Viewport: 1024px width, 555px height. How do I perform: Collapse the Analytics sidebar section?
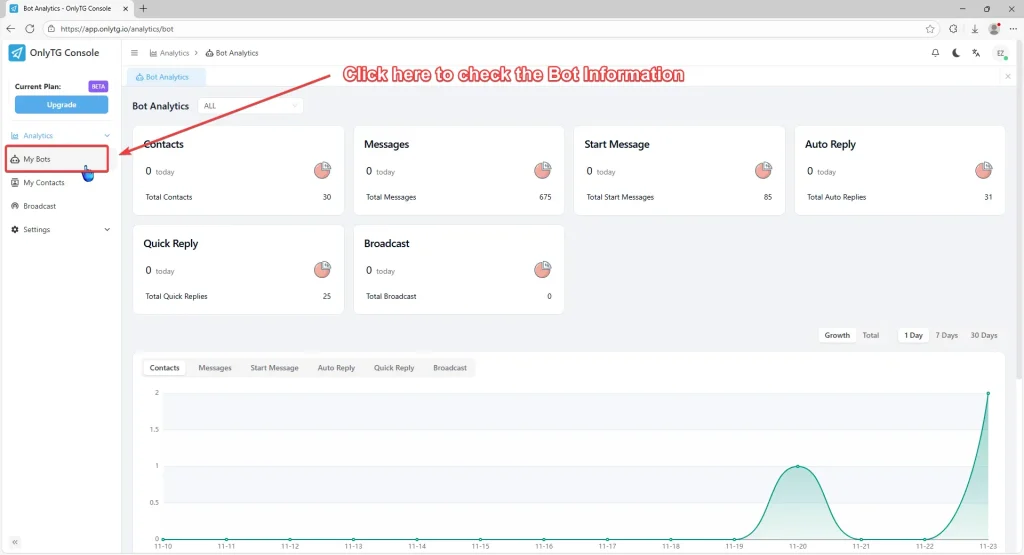tap(61, 136)
